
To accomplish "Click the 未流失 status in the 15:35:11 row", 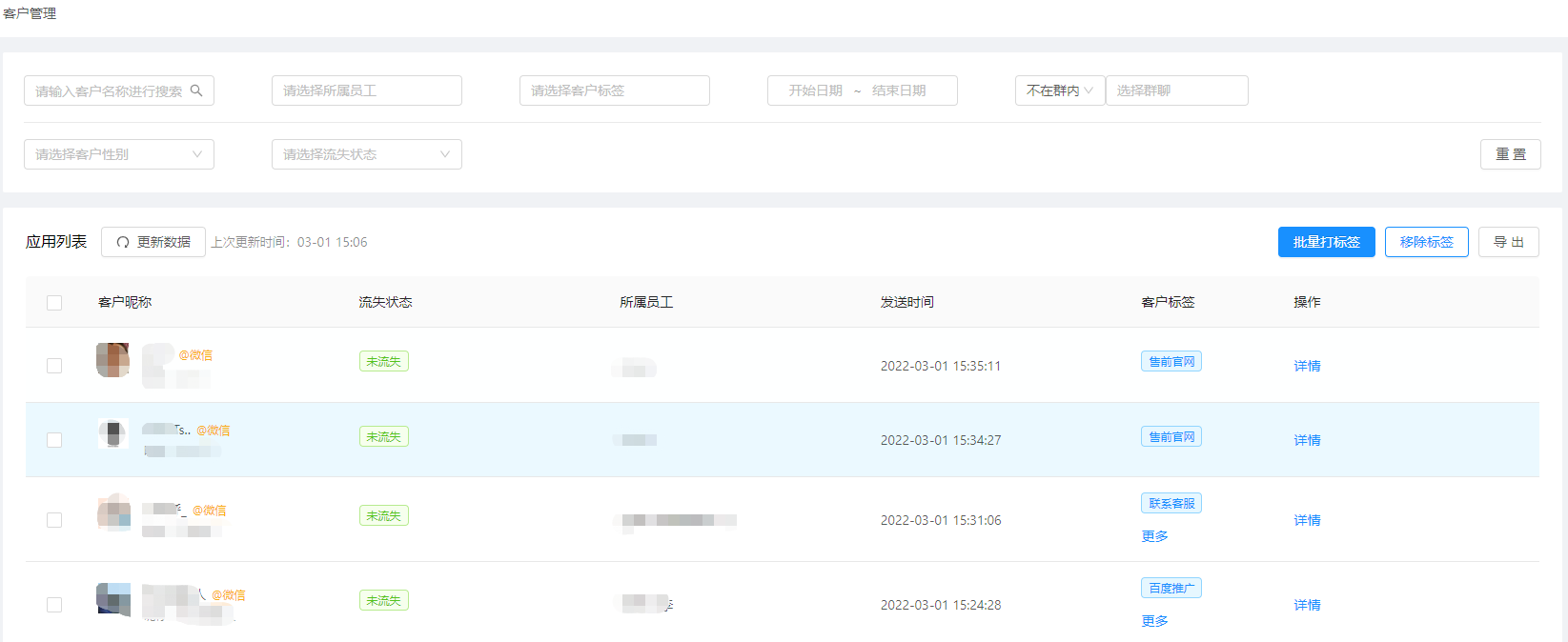I will (x=384, y=361).
